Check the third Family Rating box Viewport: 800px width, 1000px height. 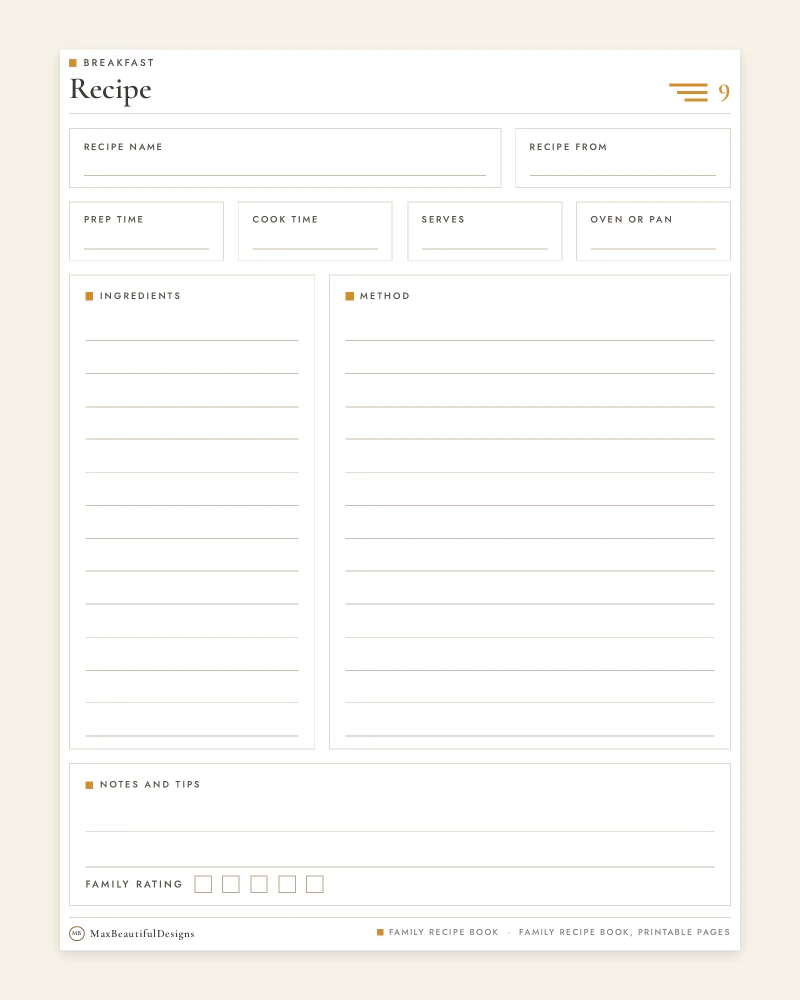(259, 884)
